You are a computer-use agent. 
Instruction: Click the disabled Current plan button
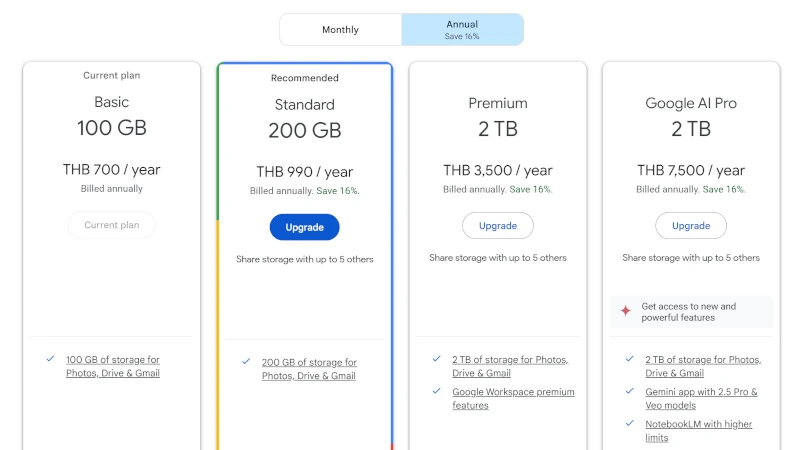[112, 225]
